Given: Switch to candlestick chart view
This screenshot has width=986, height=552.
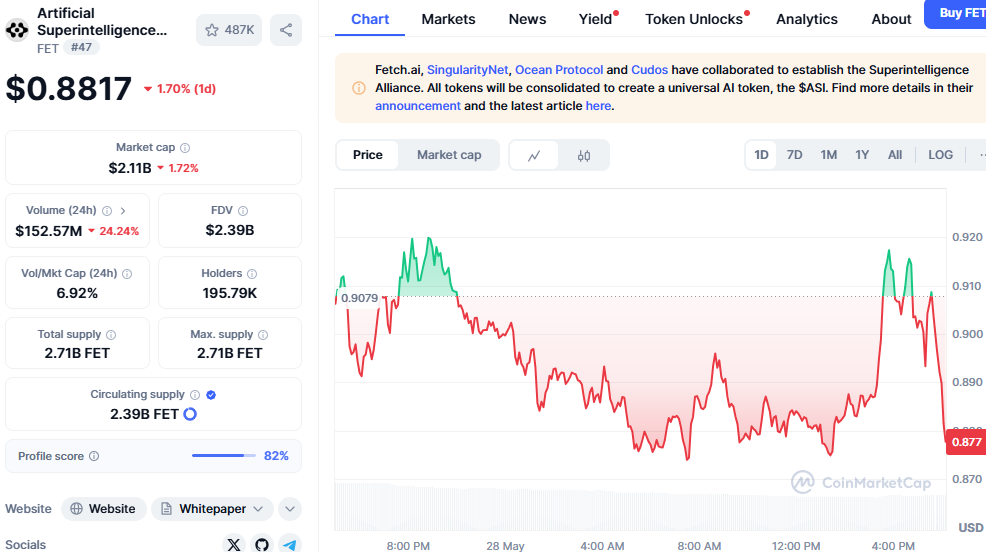Looking at the screenshot, I should click(584, 155).
